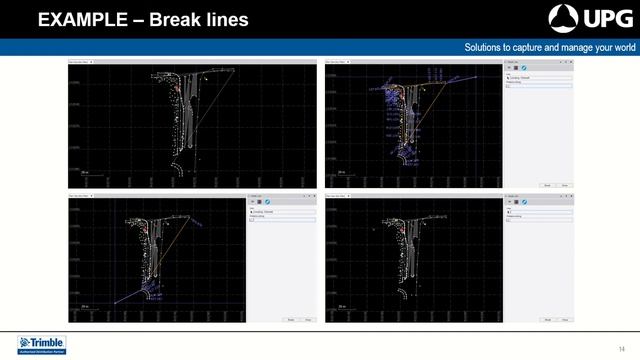Click the point-of-break field in lower-right screenshot panel

click(539, 220)
